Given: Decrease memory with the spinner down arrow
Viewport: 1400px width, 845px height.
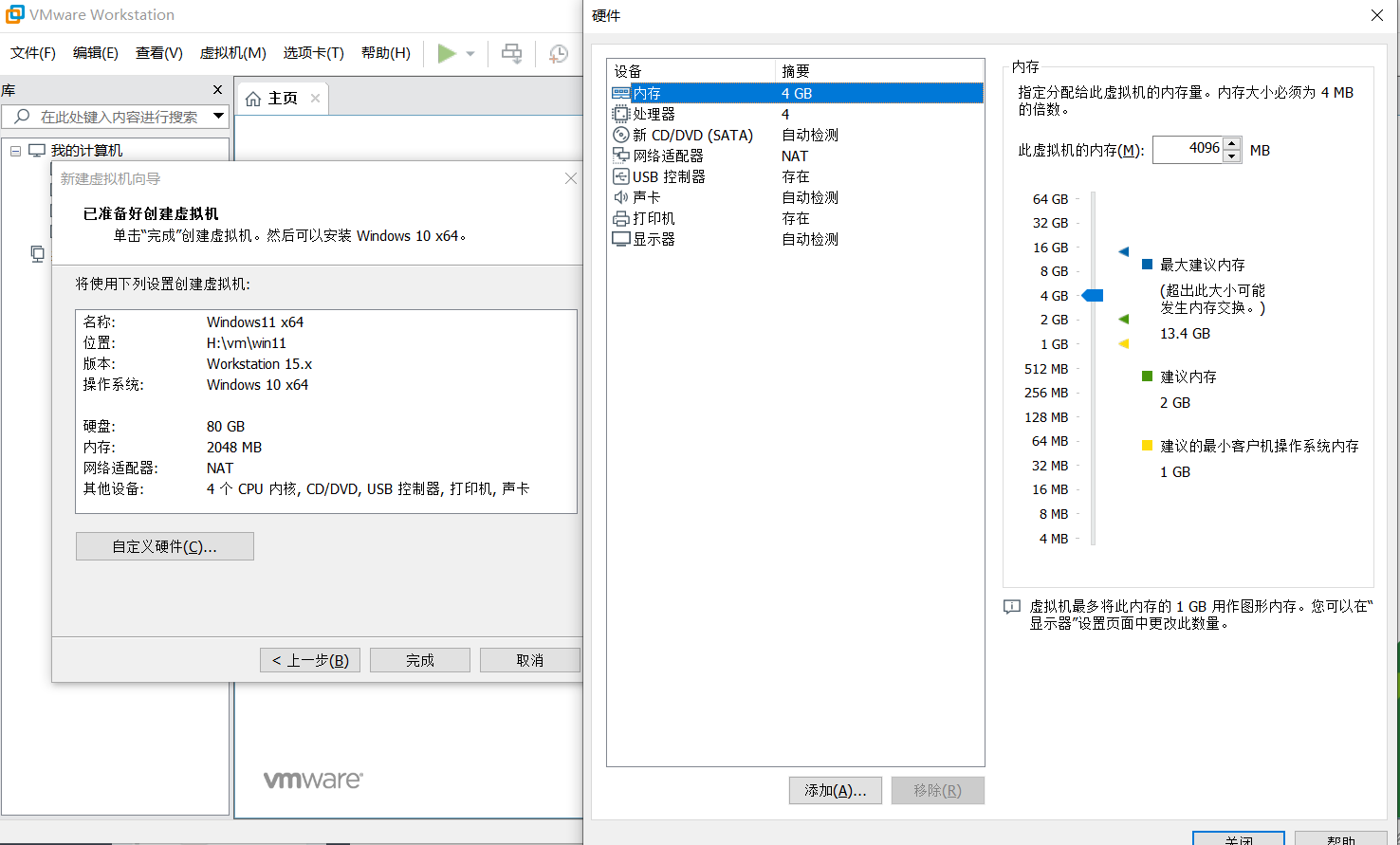Looking at the screenshot, I should tap(1231, 156).
